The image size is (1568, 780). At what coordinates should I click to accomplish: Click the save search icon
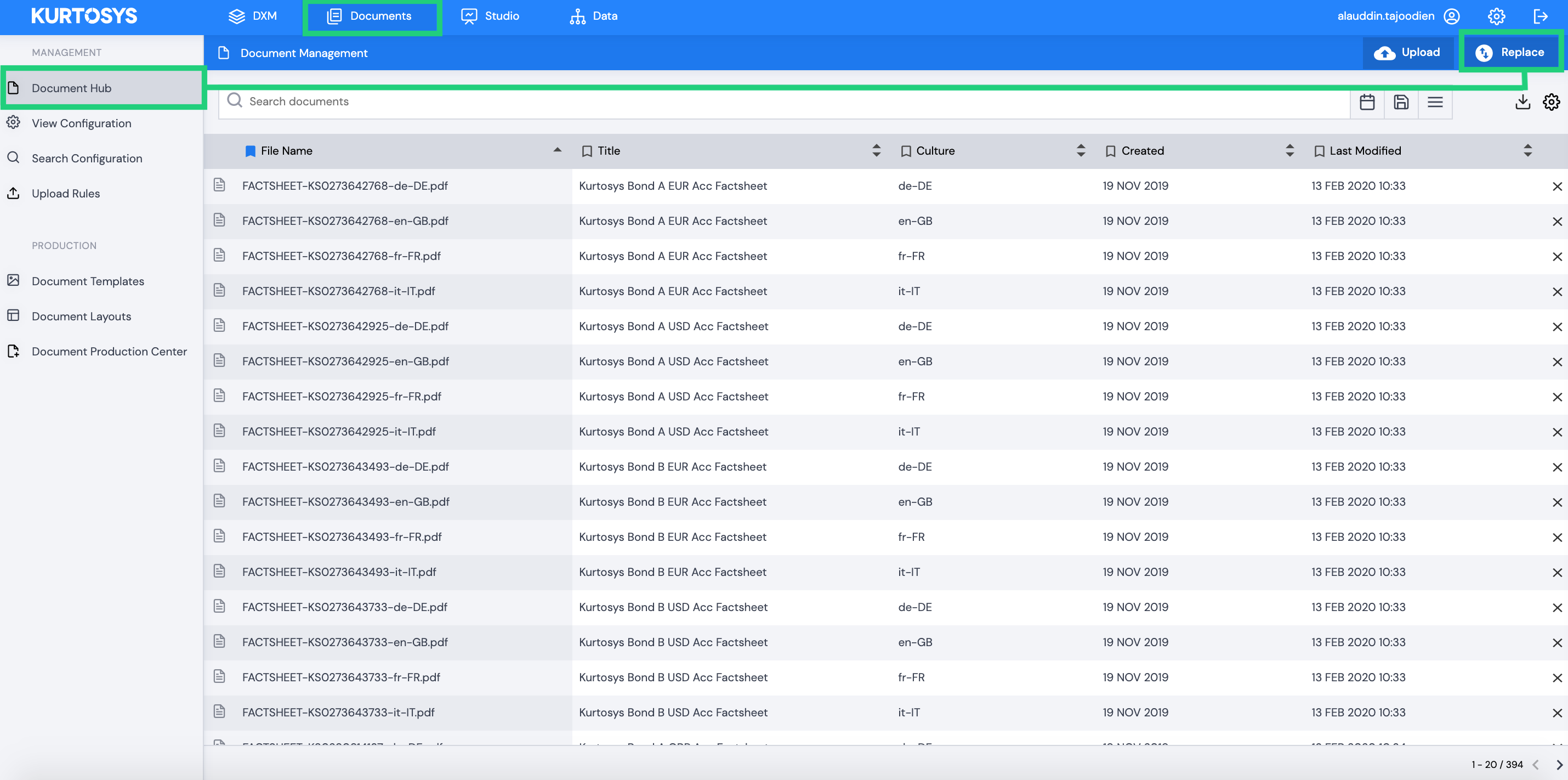click(1401, 101)
